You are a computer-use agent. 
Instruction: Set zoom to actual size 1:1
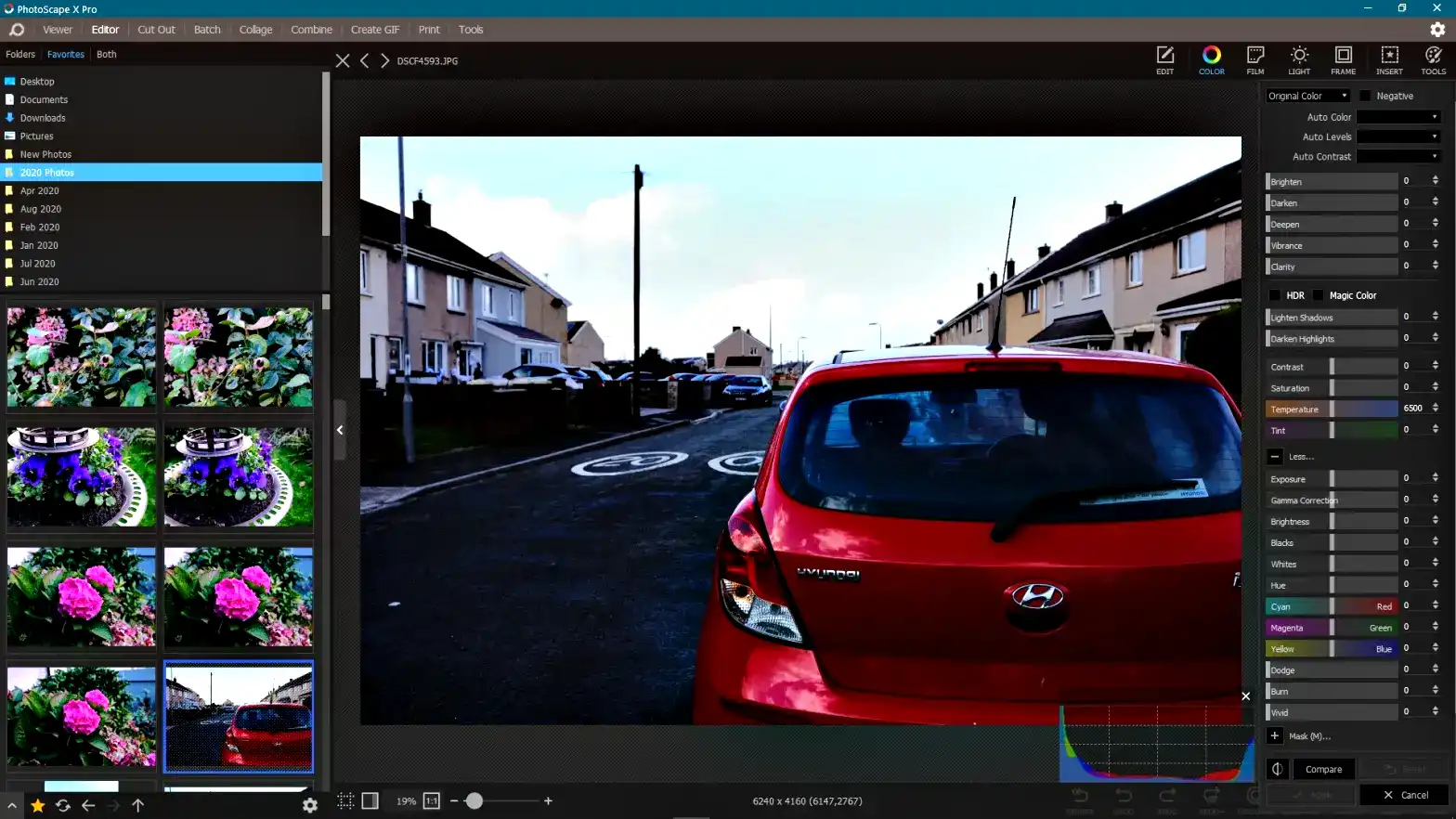432,800
